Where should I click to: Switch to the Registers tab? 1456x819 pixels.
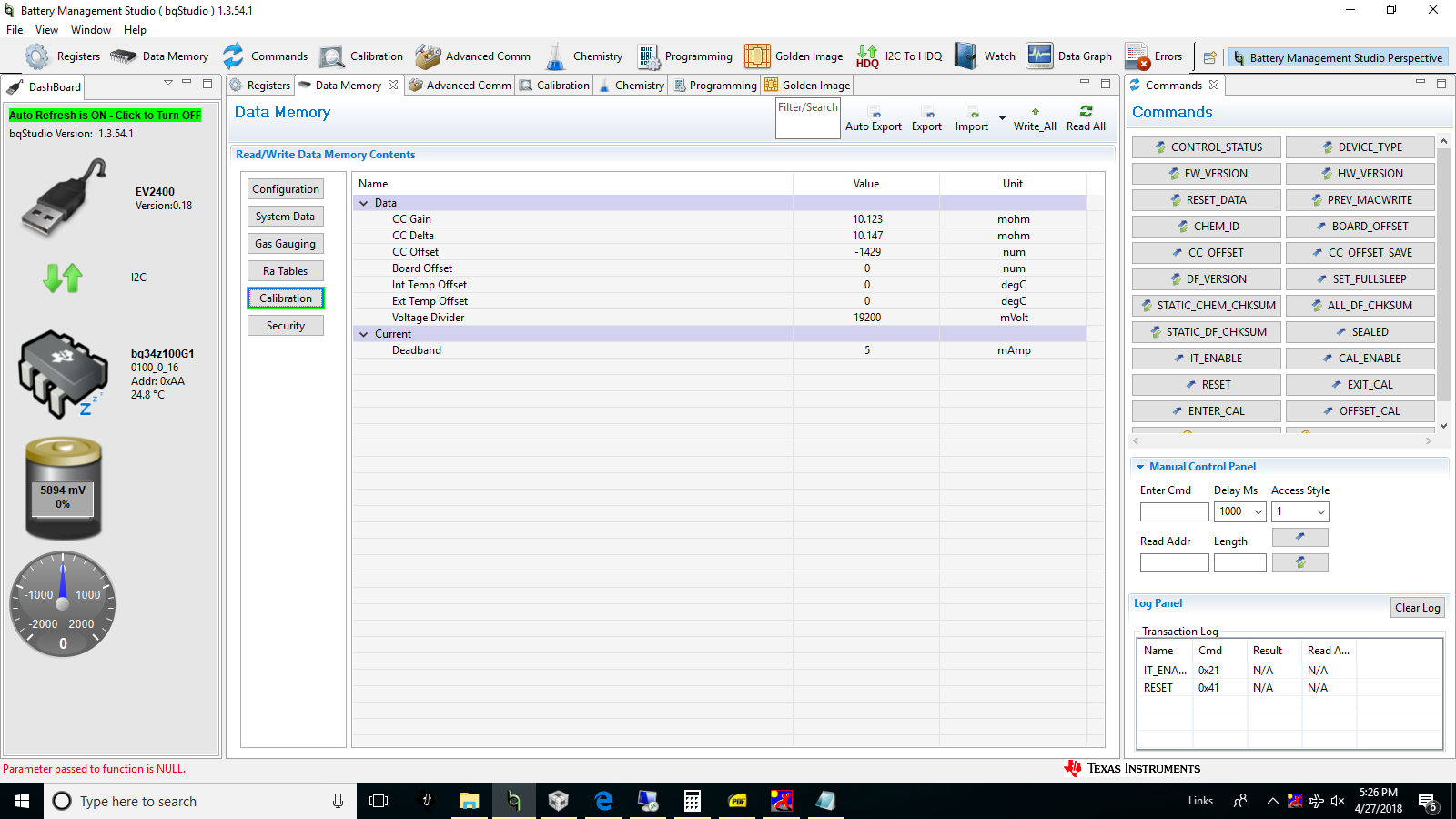(x=260, y=86)
